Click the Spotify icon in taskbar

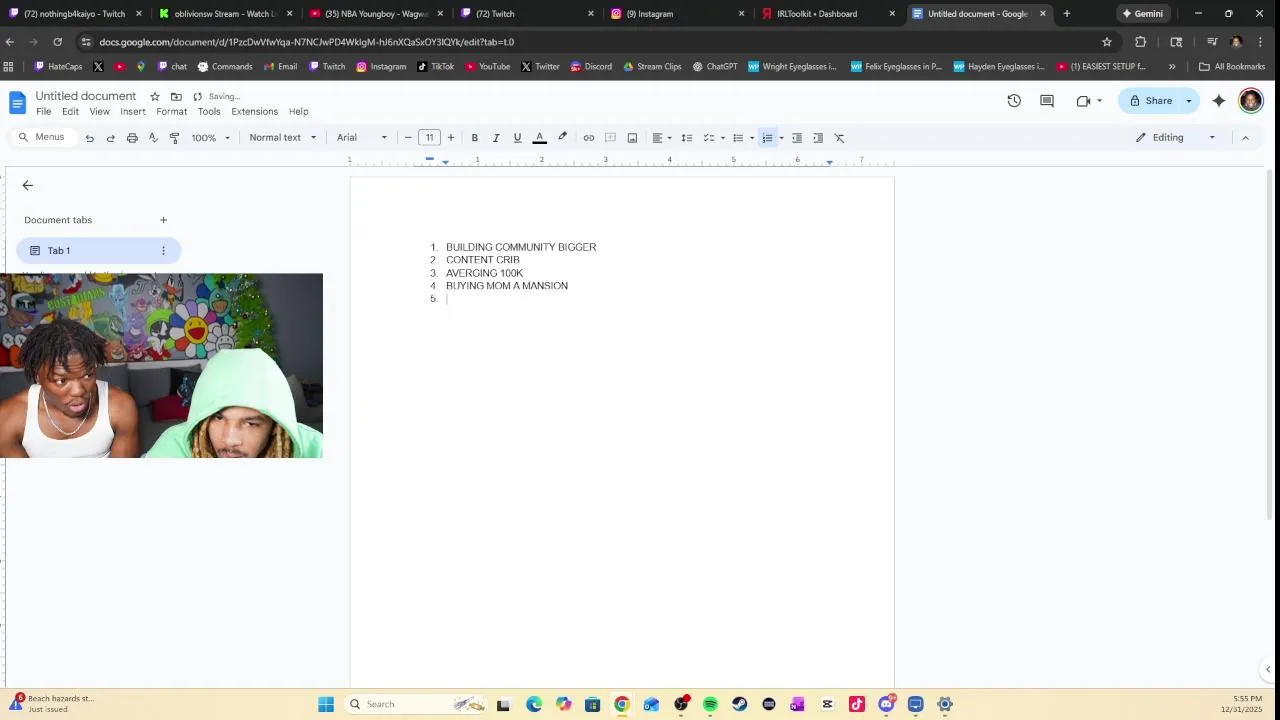pos(710,704)
